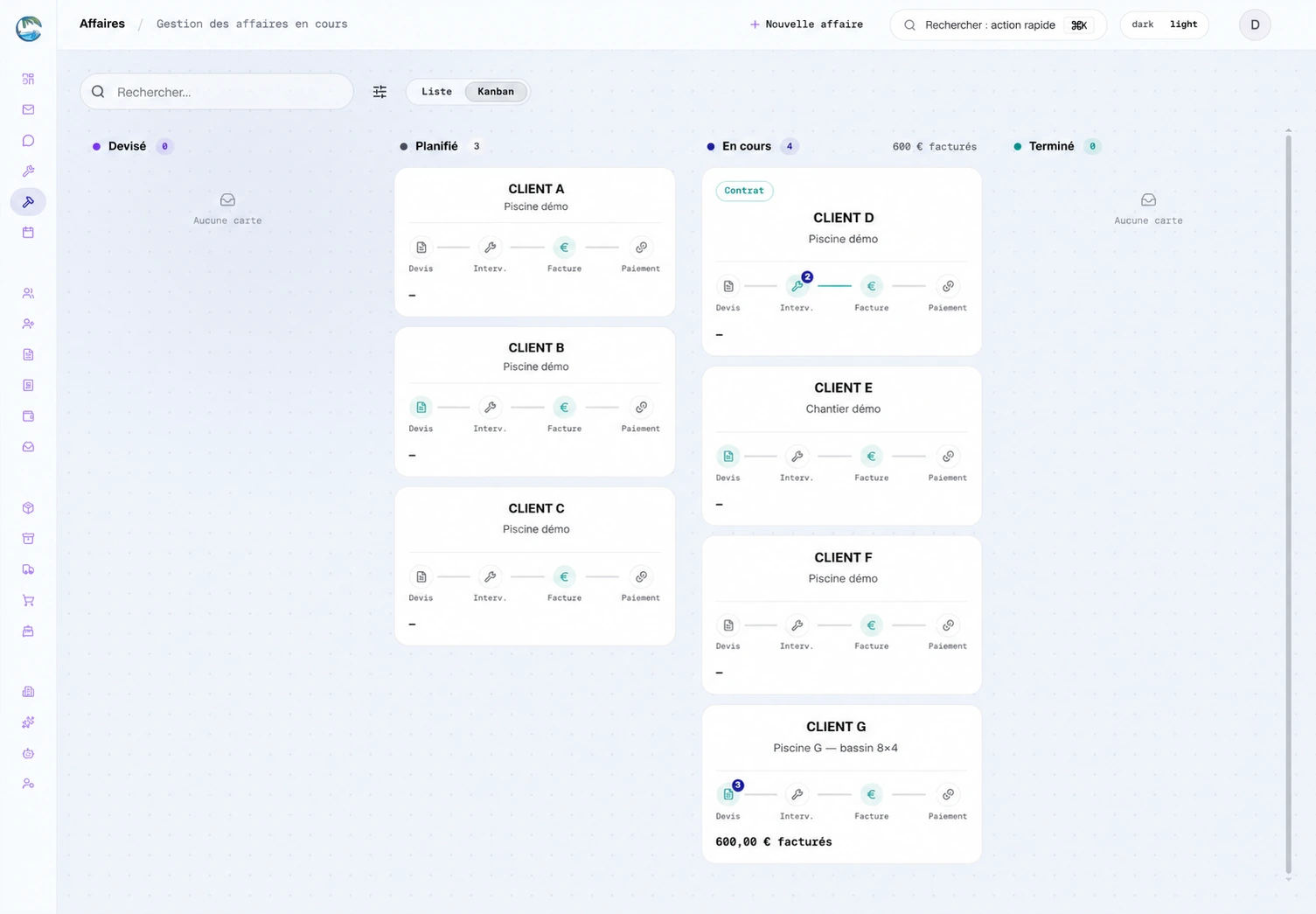Click the En cours column header
1316x914 pixels.
point(747,146)
